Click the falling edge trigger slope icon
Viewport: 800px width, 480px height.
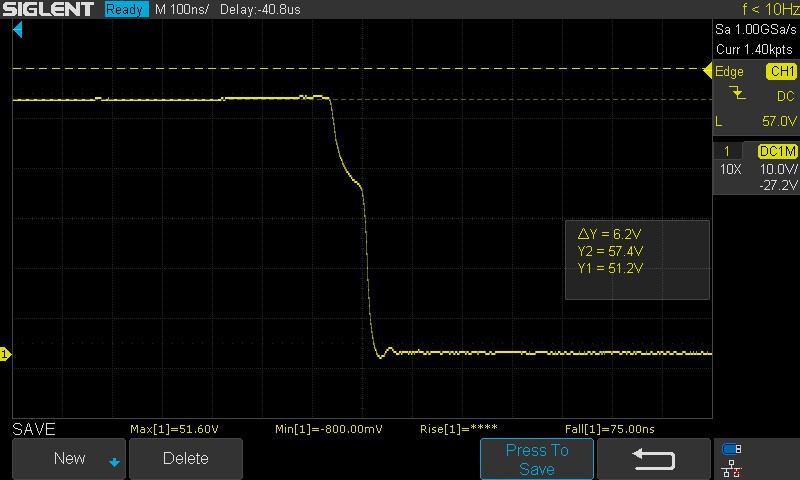tap(738, 95)
